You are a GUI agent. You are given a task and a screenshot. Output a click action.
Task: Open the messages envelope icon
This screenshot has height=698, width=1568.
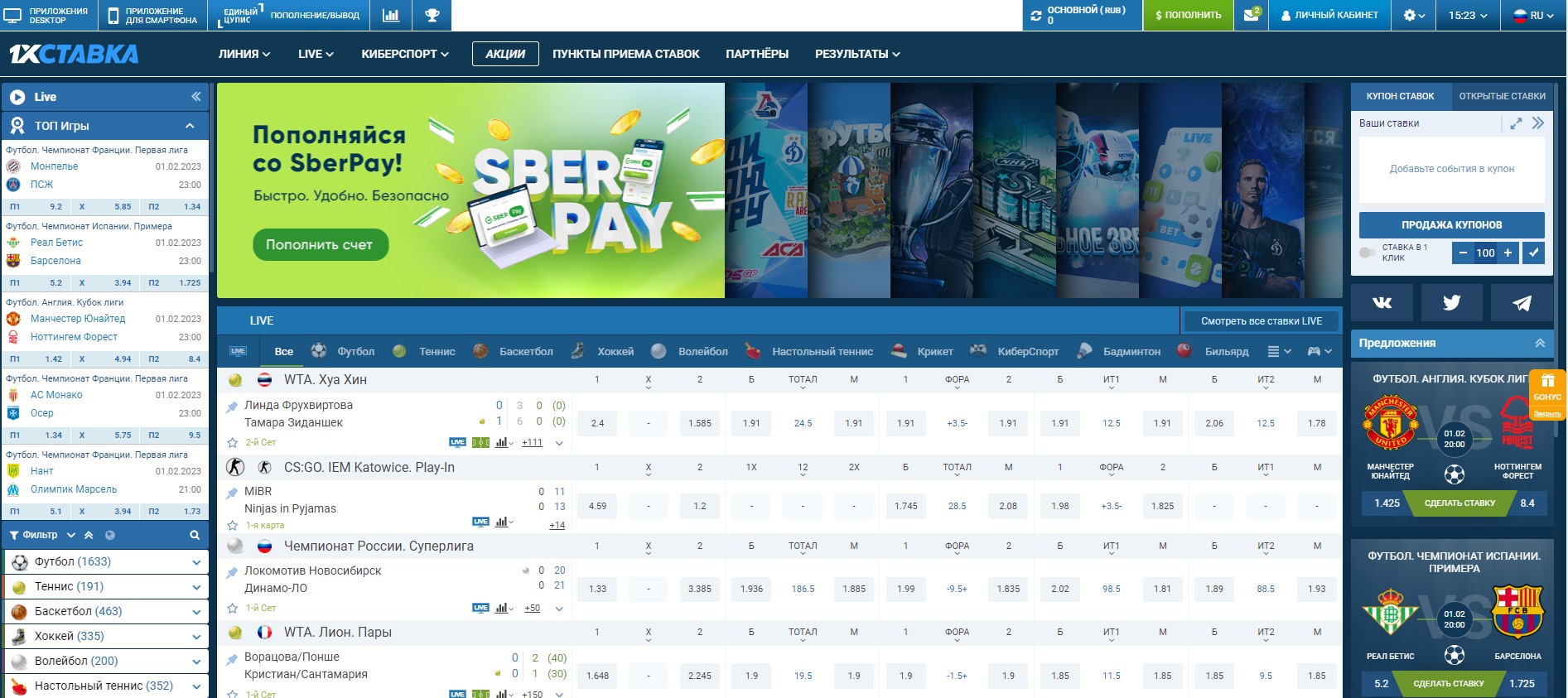1252,15
